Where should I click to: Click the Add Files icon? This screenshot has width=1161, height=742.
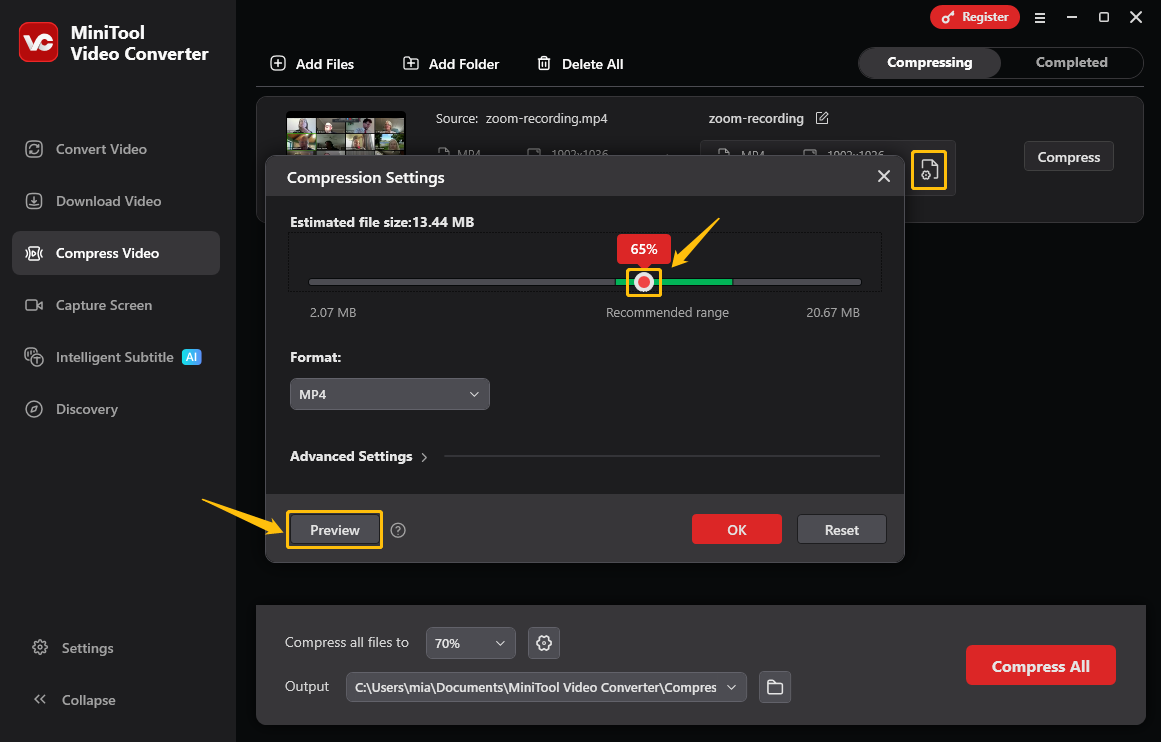pos(276,63)
